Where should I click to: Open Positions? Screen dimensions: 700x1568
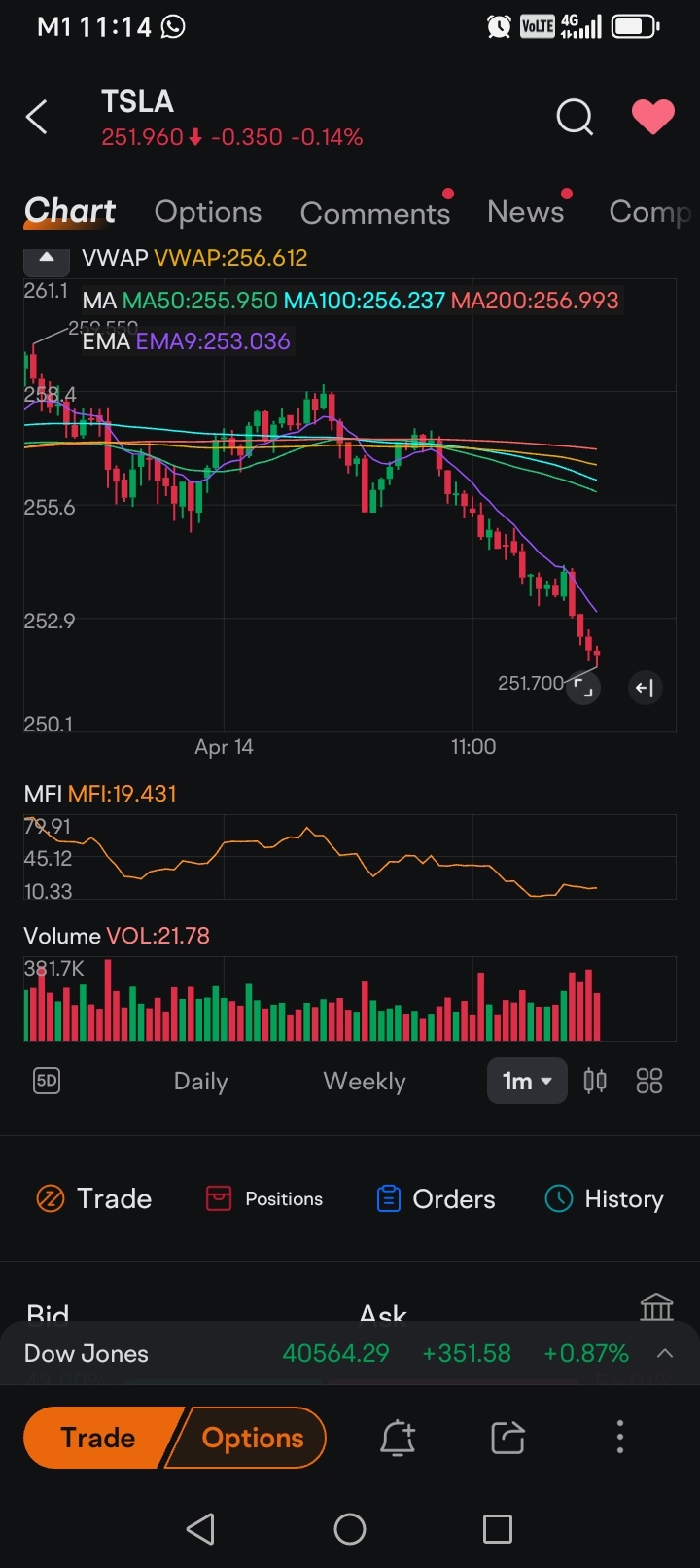pyautogui.click(x=264, y=1198)
